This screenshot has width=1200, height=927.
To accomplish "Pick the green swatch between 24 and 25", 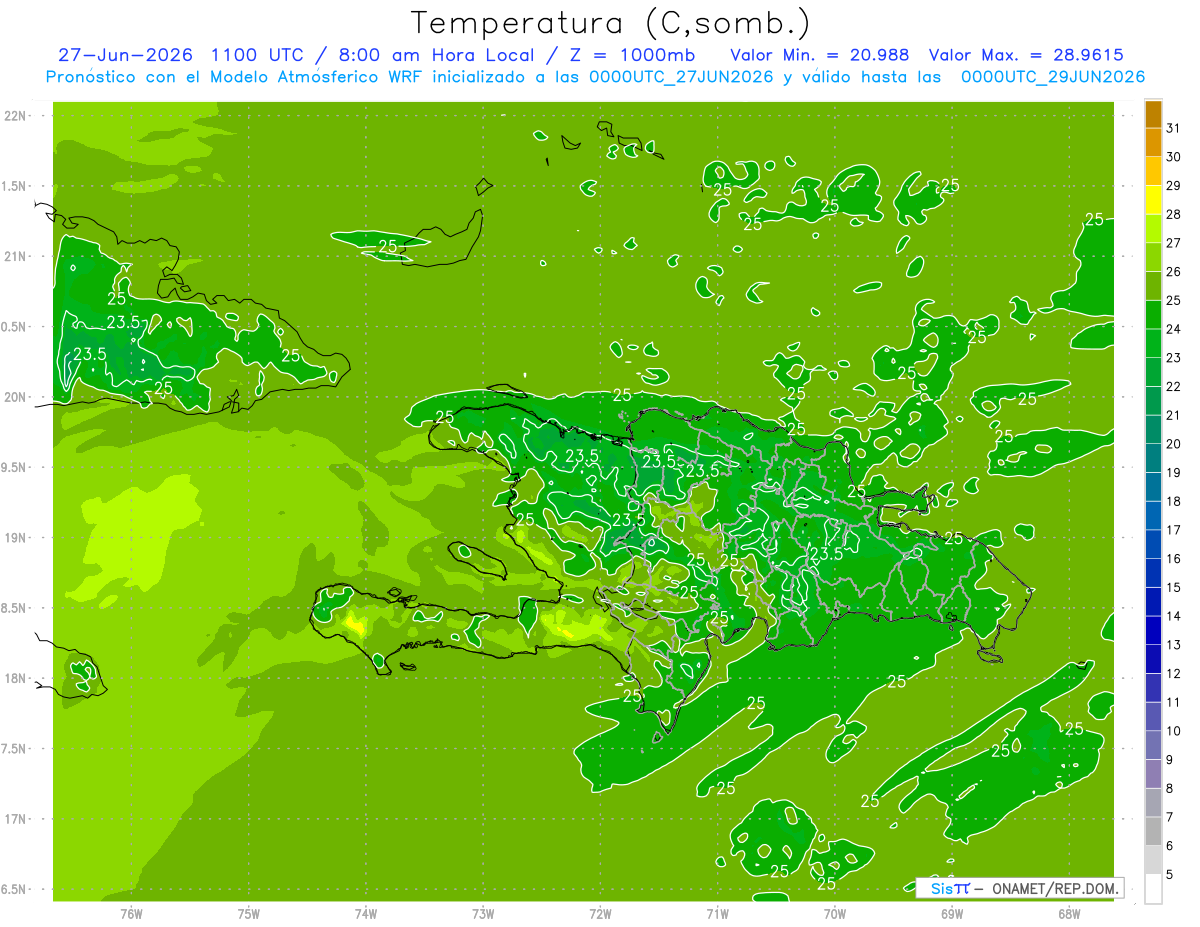I will (x=1153, y=315).
